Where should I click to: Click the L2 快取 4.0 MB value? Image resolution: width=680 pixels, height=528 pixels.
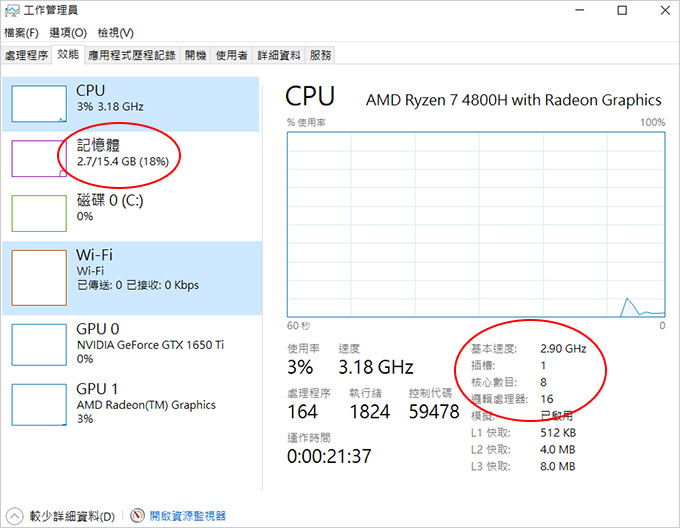click(x=558, y=450)
